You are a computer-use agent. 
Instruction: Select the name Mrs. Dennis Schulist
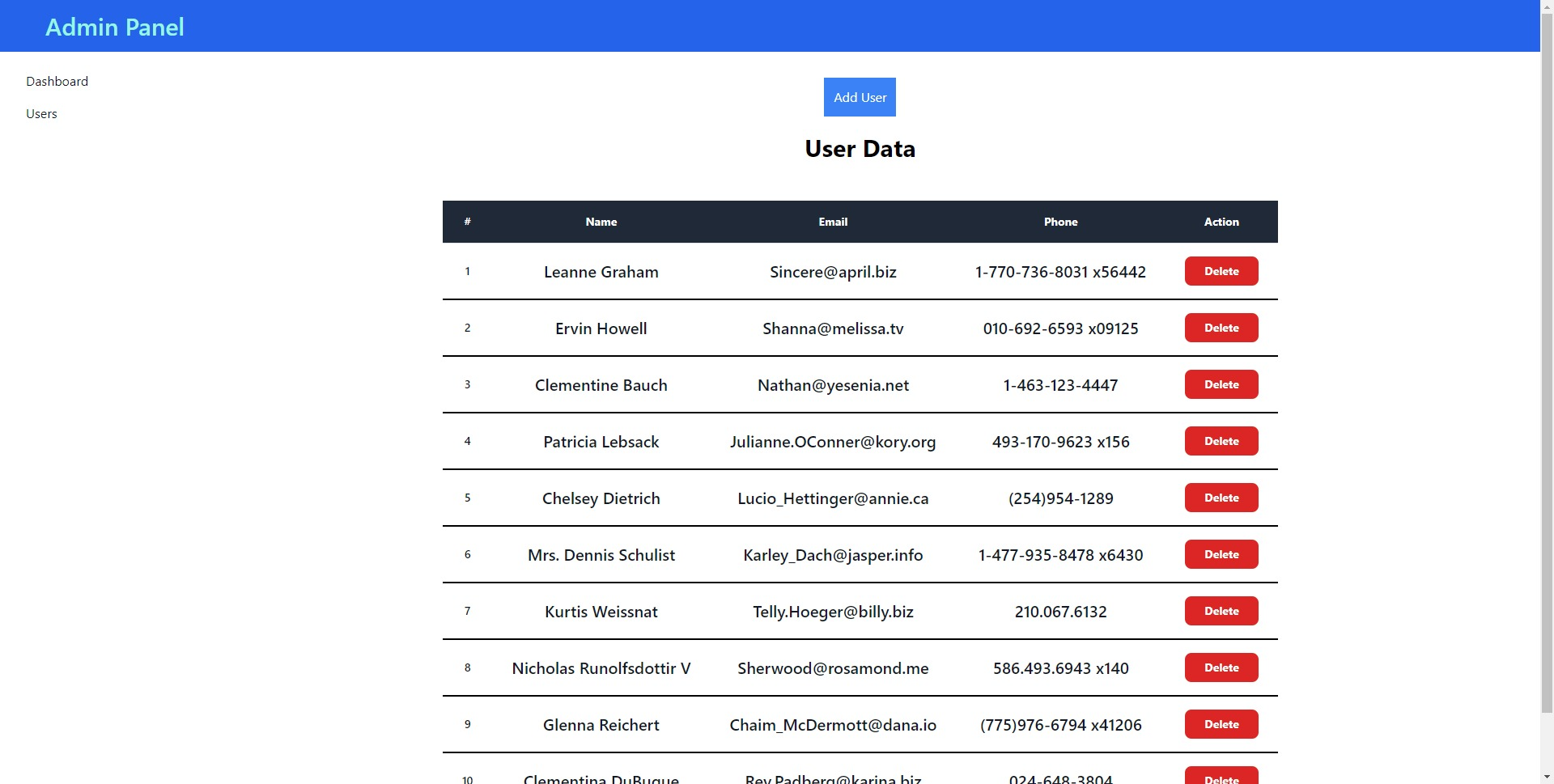601,555
